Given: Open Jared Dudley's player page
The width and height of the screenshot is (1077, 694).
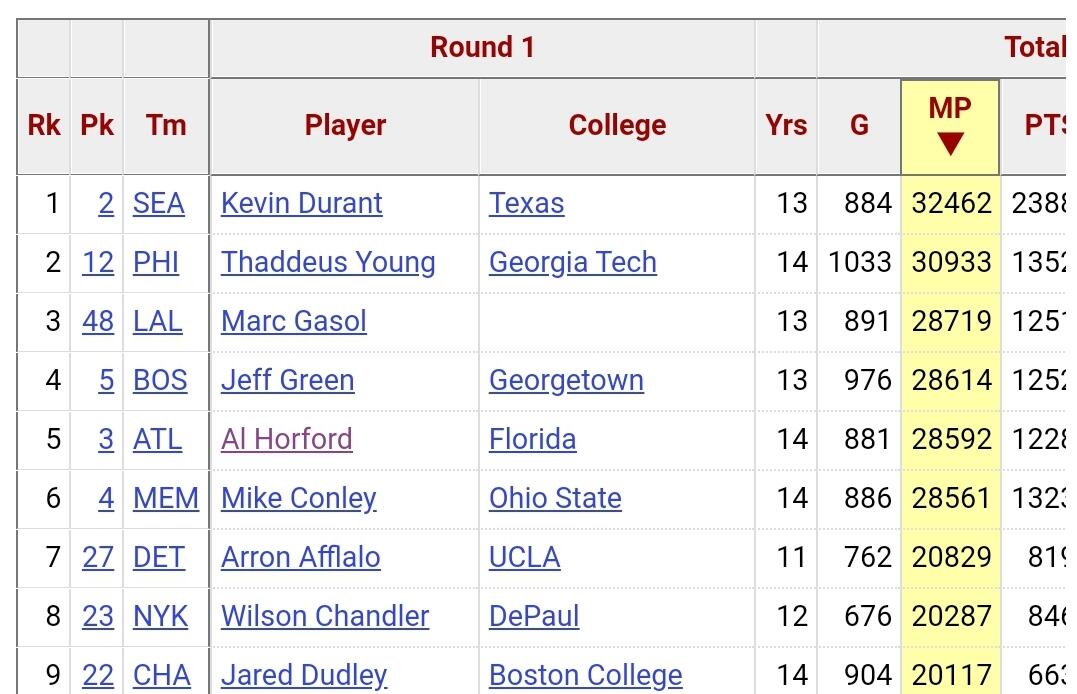Looking at the screenshot, I should (303, 675).
